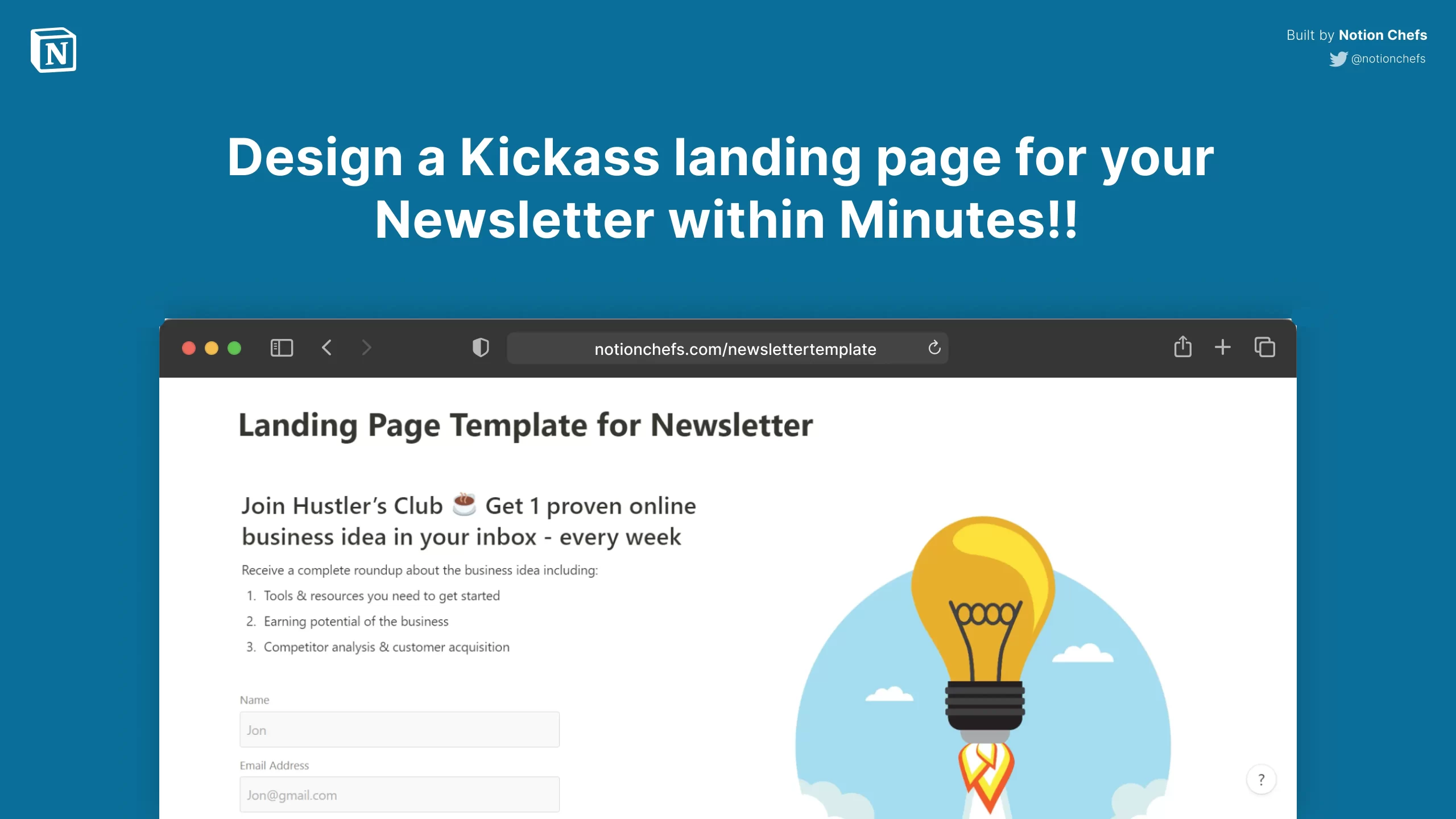The height and width of the screenshot is (819, 1456).
Task: Click the new tab plus icon in toolbar
Action: tap(1223, 348)
